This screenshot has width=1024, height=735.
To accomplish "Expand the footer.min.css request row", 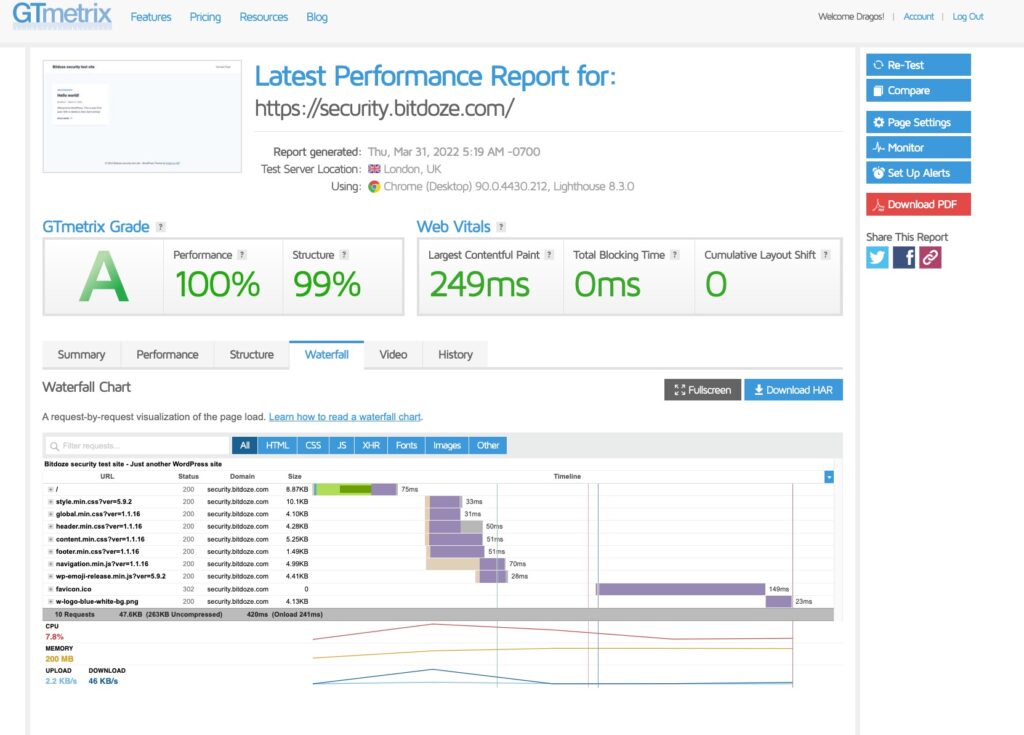I will click(50, 552).
